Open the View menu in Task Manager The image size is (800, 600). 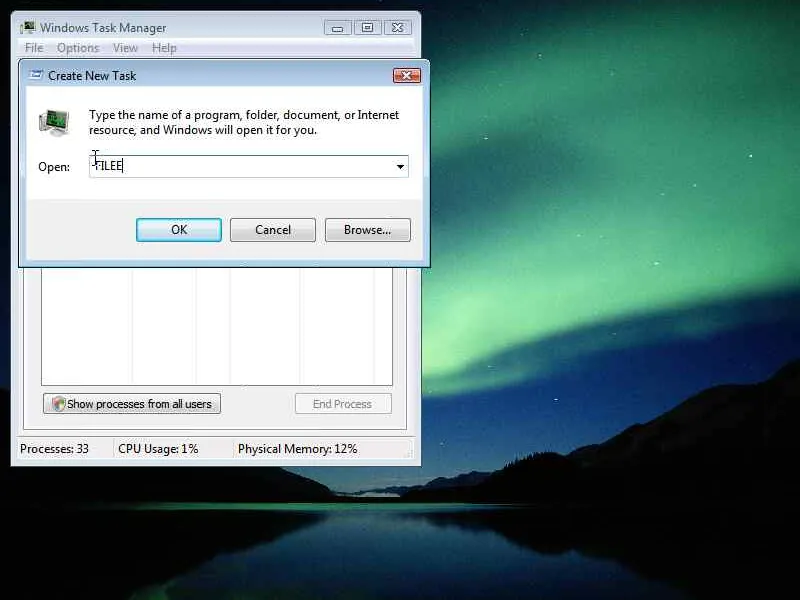click(x=126, y=48)
